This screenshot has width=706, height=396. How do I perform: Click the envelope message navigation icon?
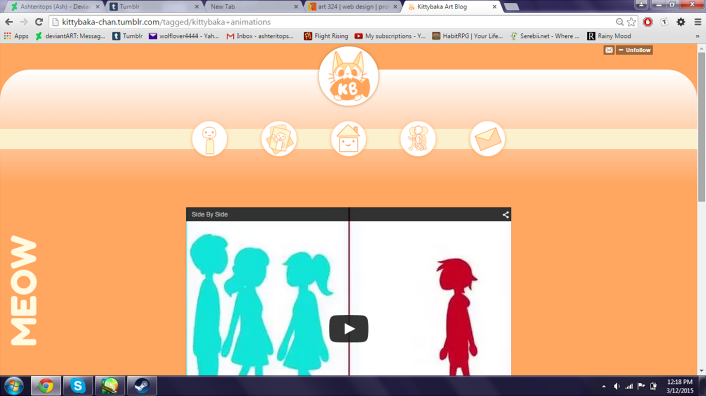(487, 139)
